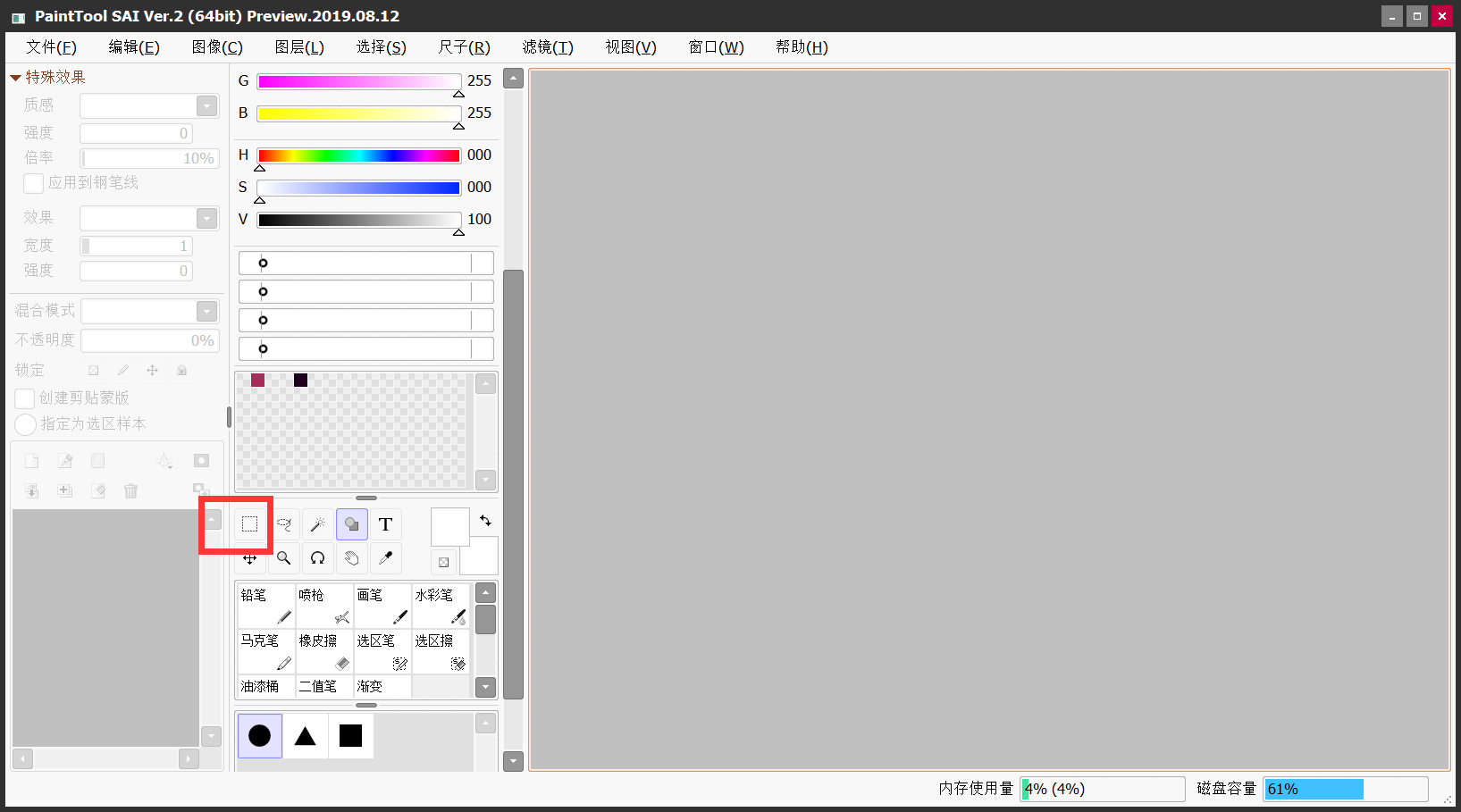Click the color panel scroll up arrow

click(x=513, y=79)
